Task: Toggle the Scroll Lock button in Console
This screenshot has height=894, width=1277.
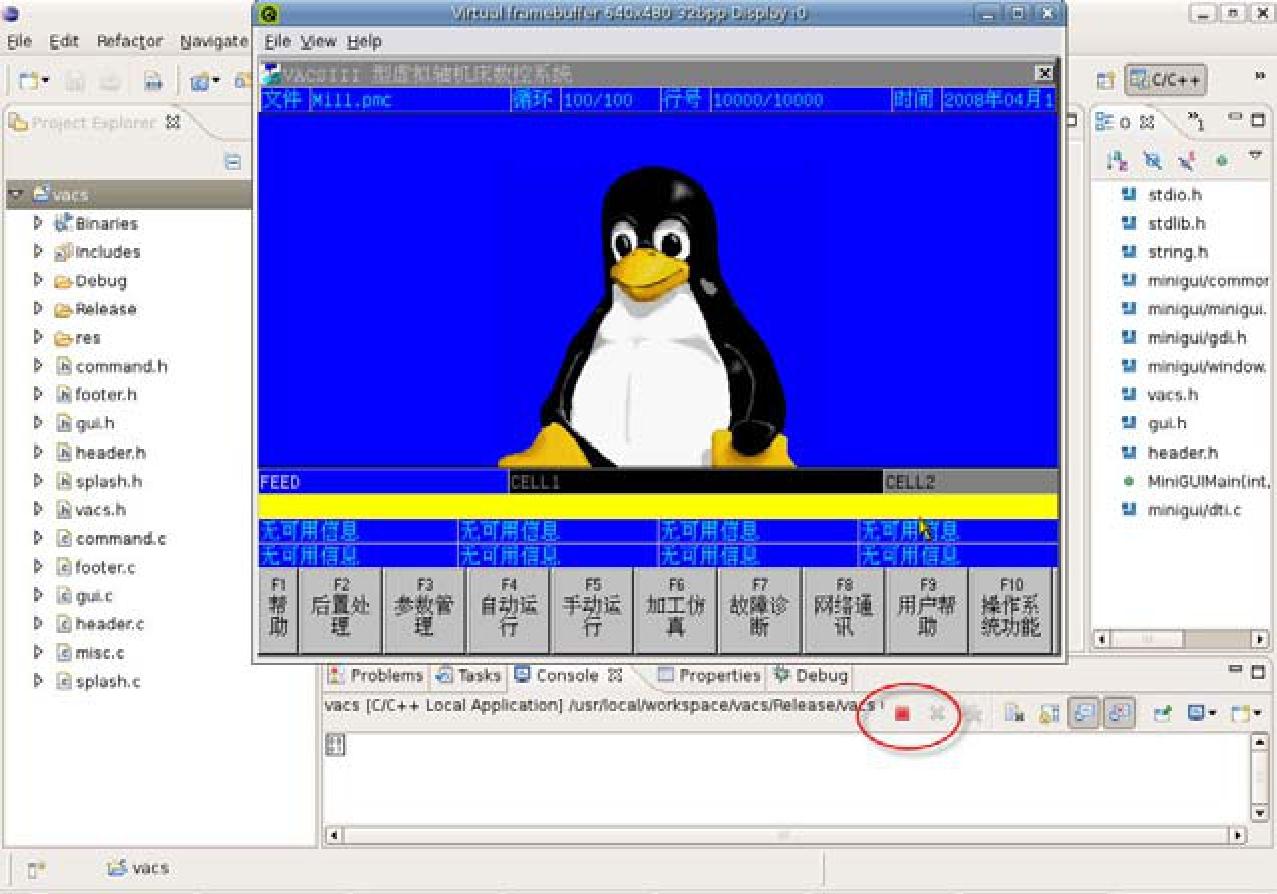Action: coord(1049,713)
